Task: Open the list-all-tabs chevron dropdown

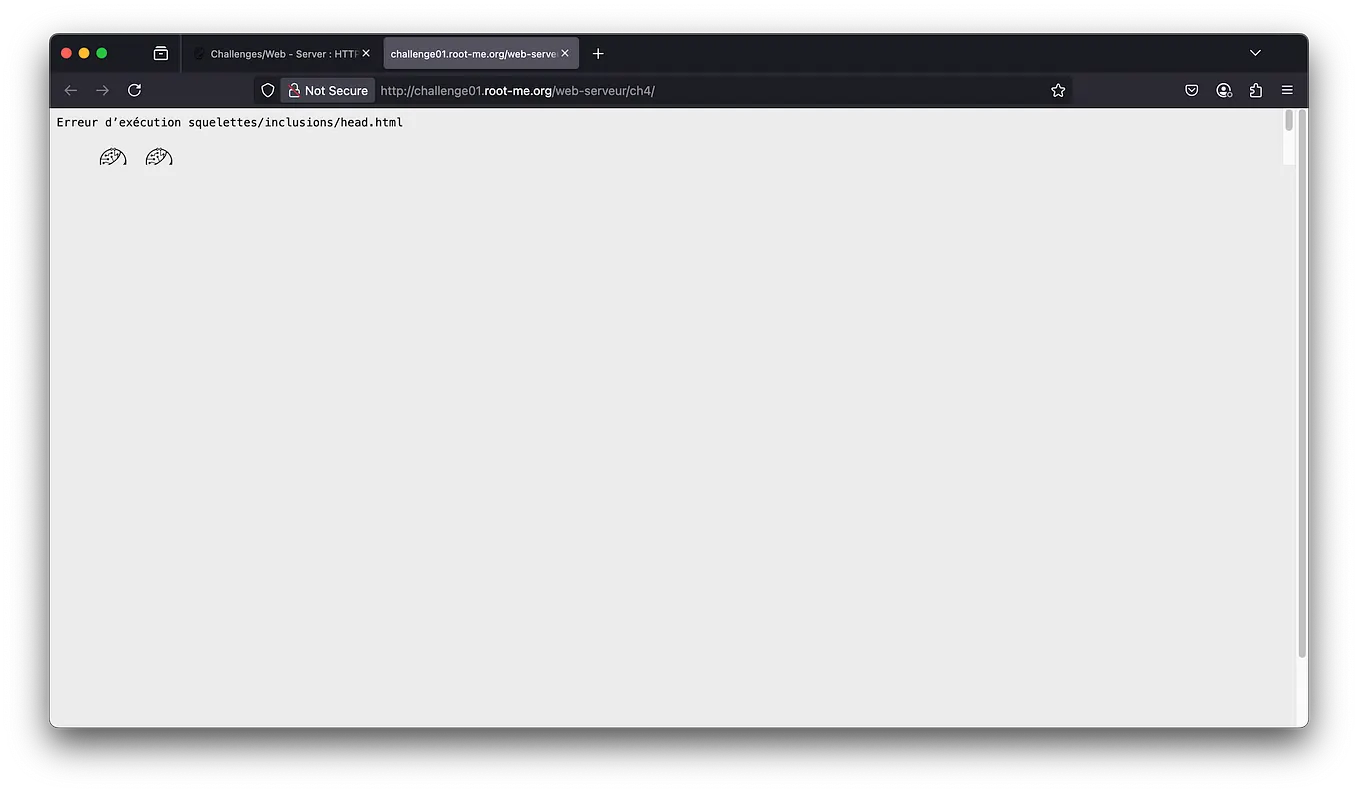Action: [x=1255, y=53]
